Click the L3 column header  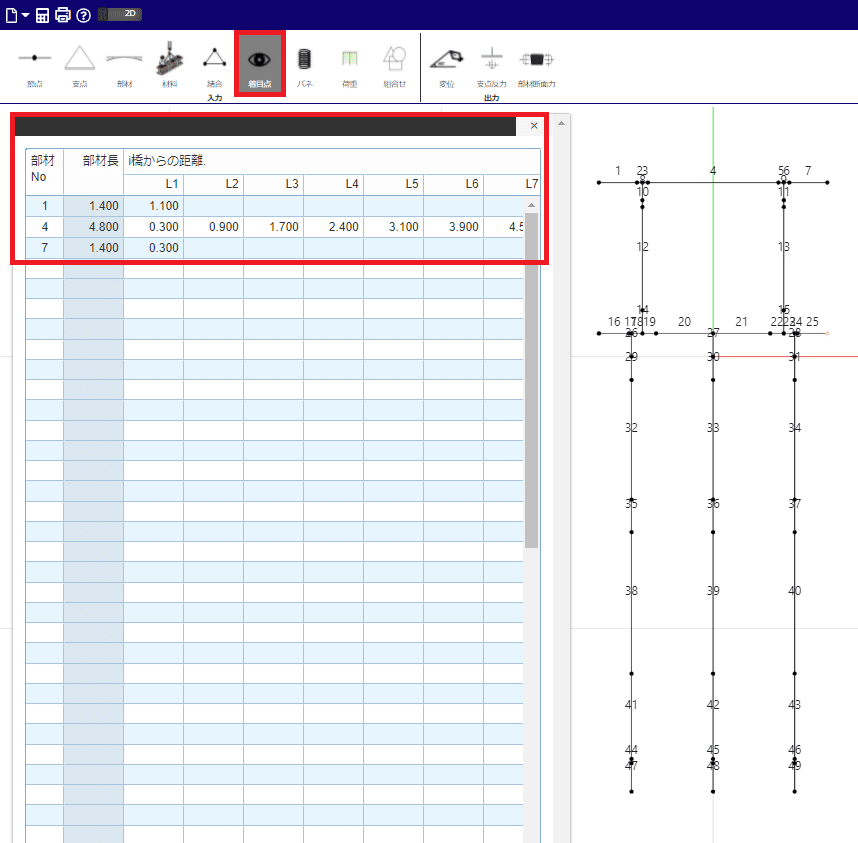tap(274, 184)
